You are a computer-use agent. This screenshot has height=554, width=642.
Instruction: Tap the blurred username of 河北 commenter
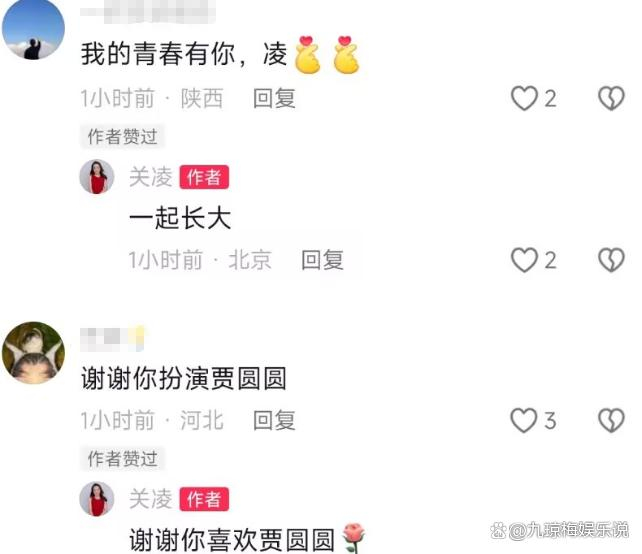coord(112,339)
